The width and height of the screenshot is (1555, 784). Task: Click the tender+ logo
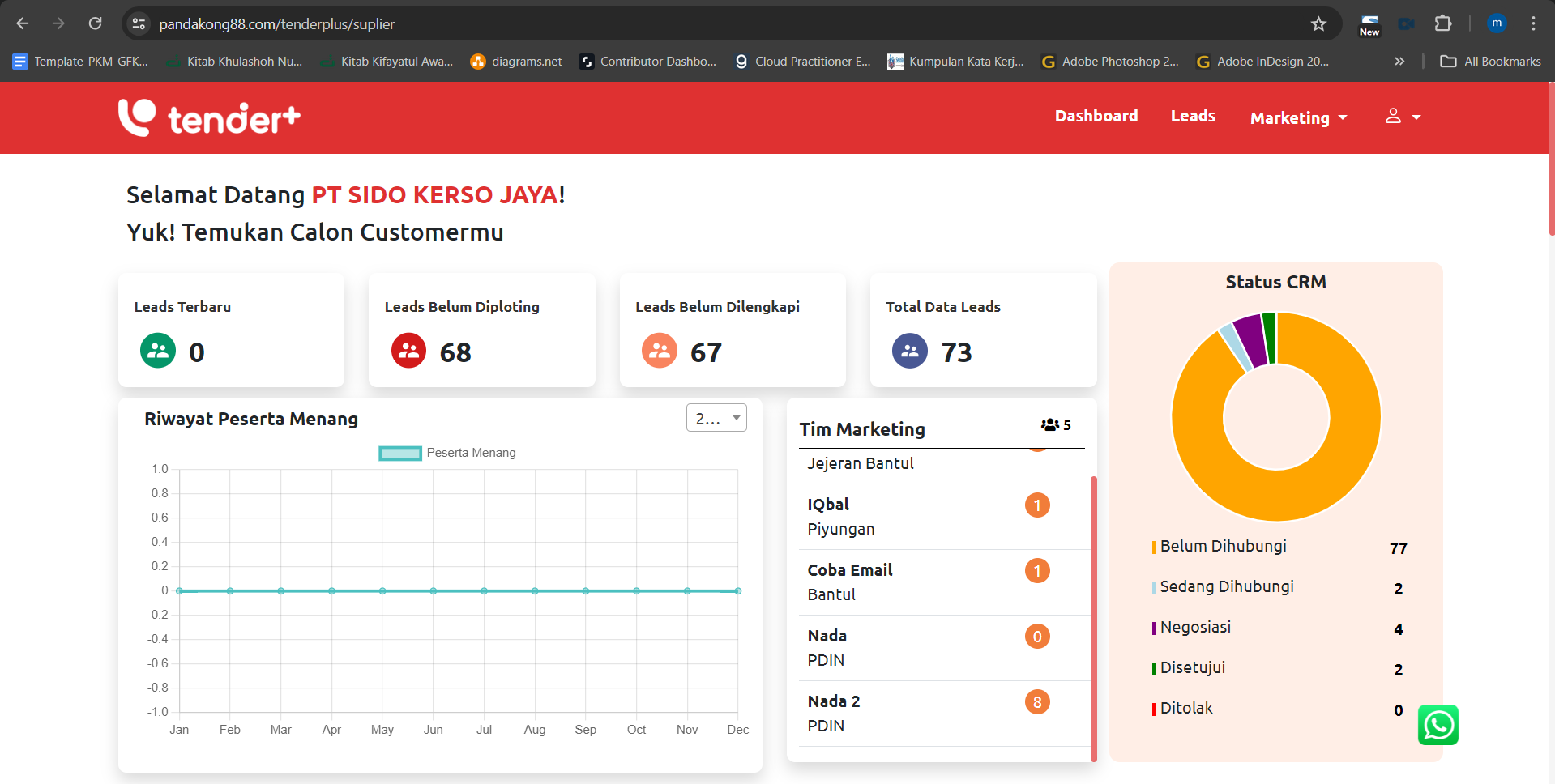click(209, 118)
